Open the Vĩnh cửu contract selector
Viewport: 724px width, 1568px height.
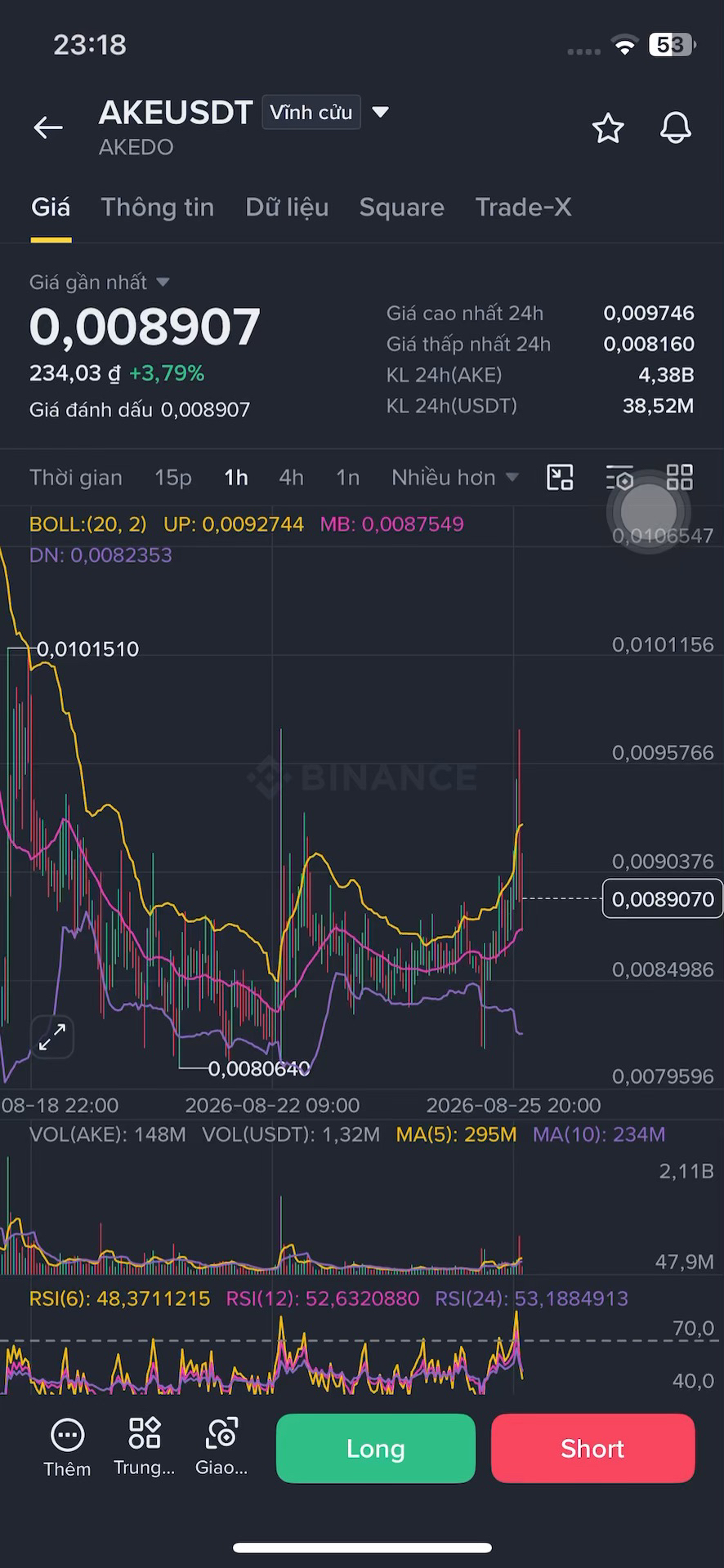point(311,112)
